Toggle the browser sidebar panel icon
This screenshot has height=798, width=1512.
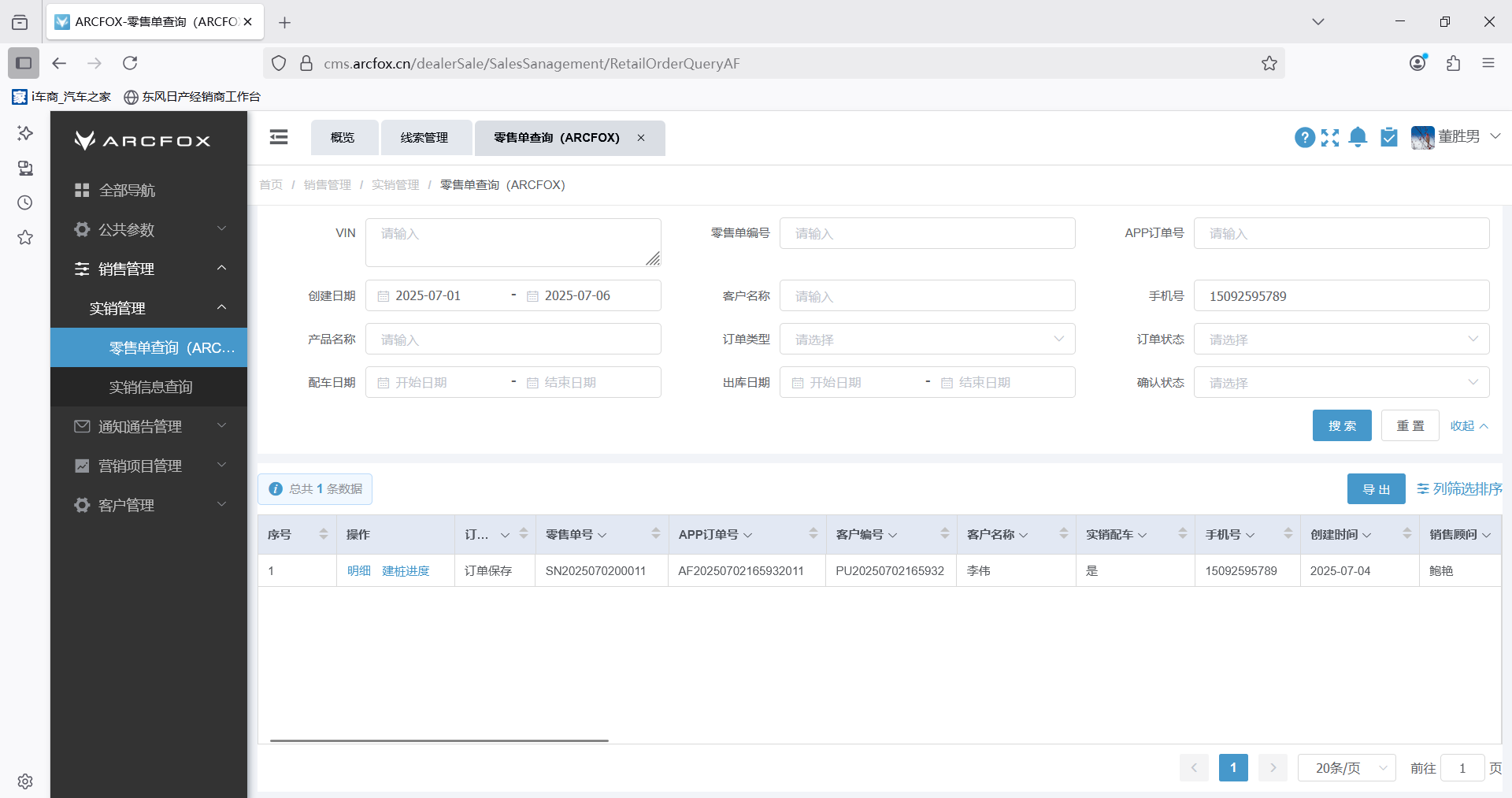[x=24, y=63]
